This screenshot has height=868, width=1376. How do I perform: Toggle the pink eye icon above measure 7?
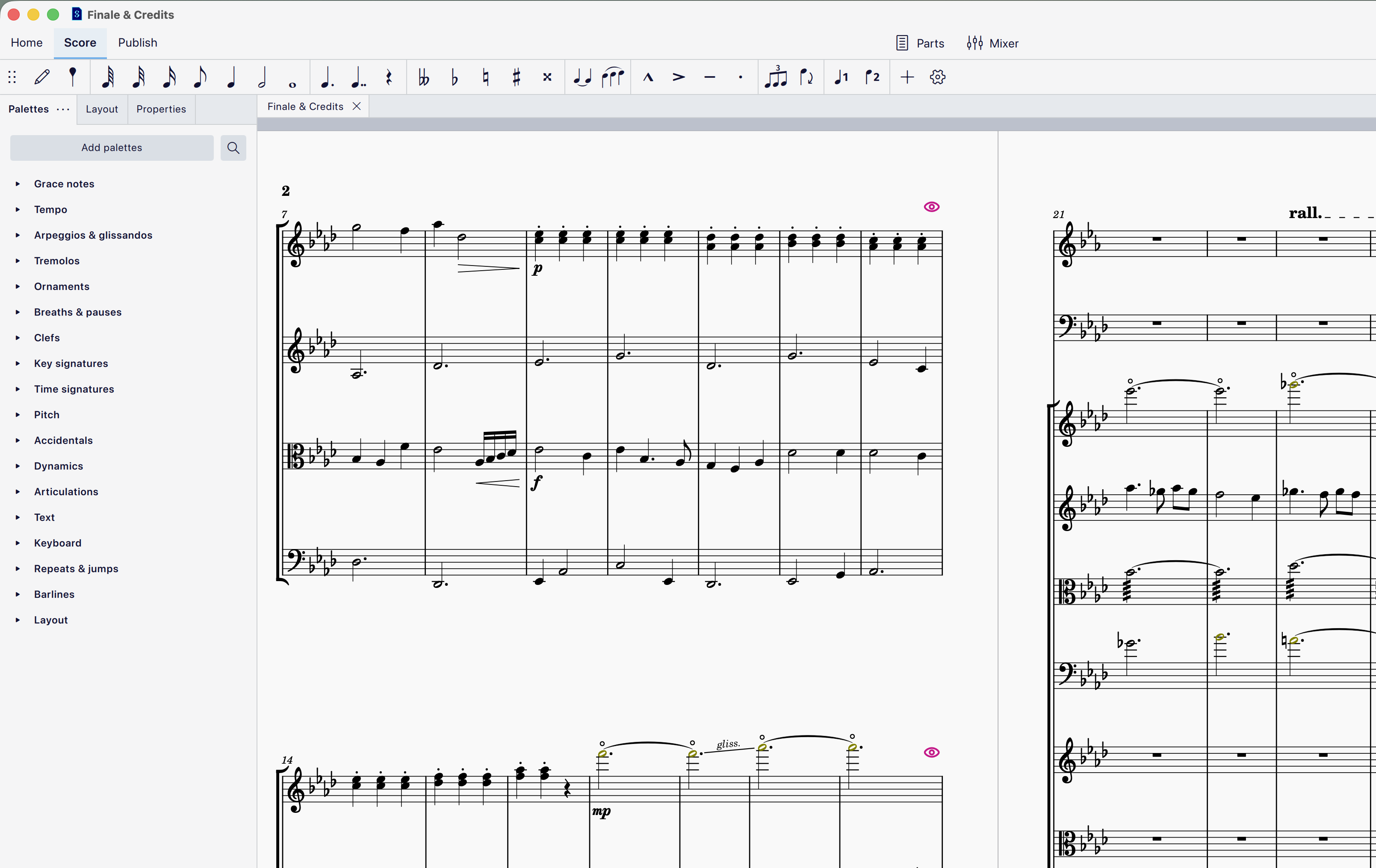pyautogui.click(x=931, y=207)
